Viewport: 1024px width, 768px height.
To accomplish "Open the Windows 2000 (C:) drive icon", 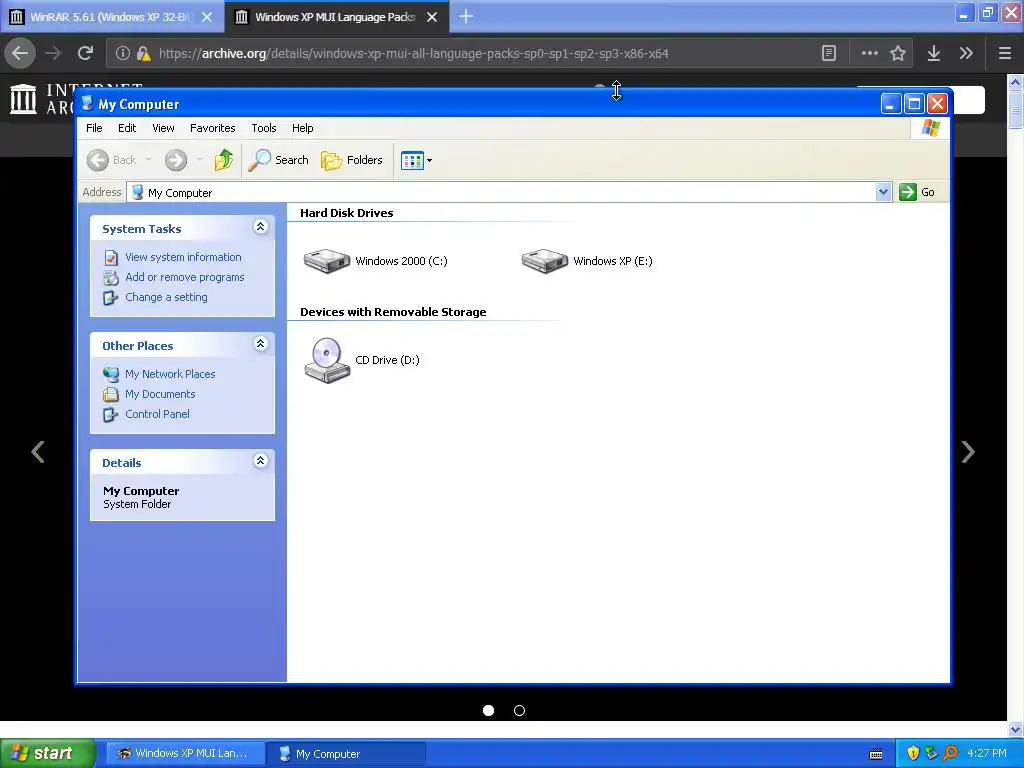I will (327, 261).
